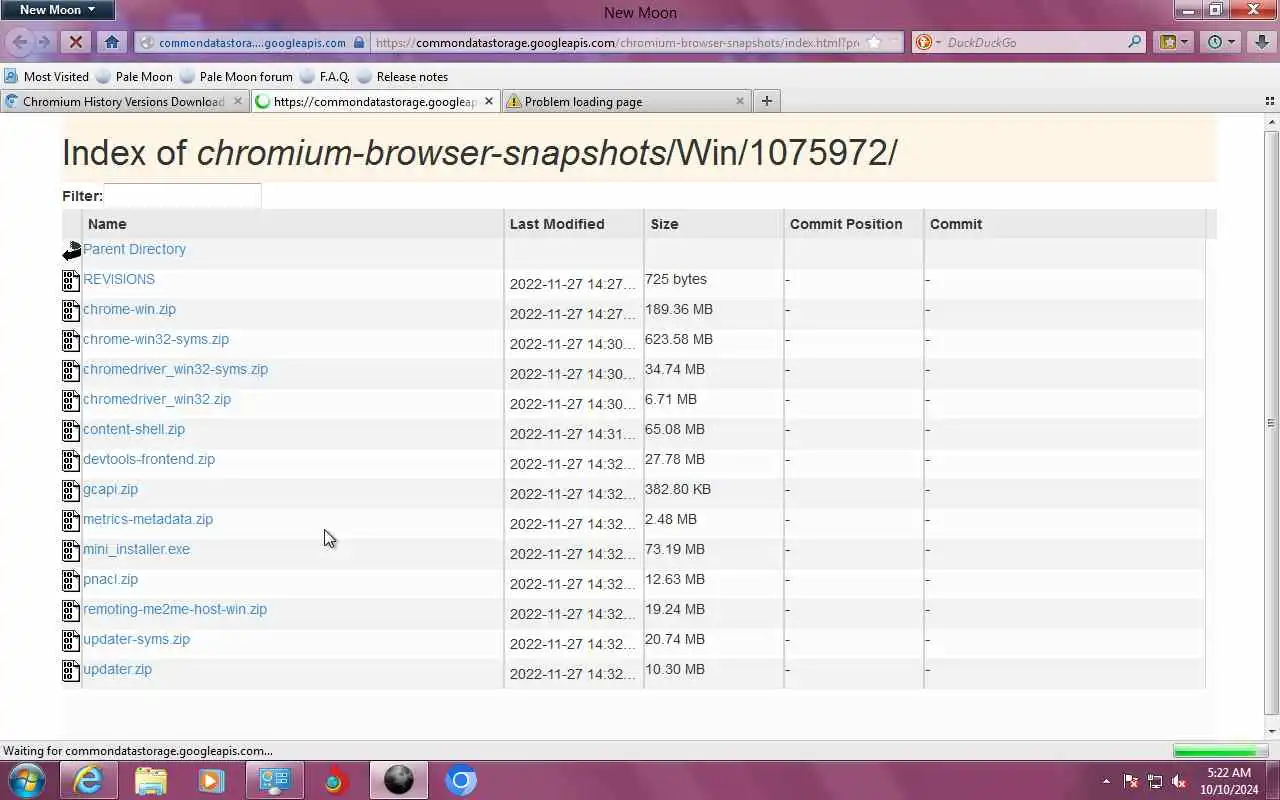
Task: Open the Most Visited bookmarks folder
Action: pos(46,76)
